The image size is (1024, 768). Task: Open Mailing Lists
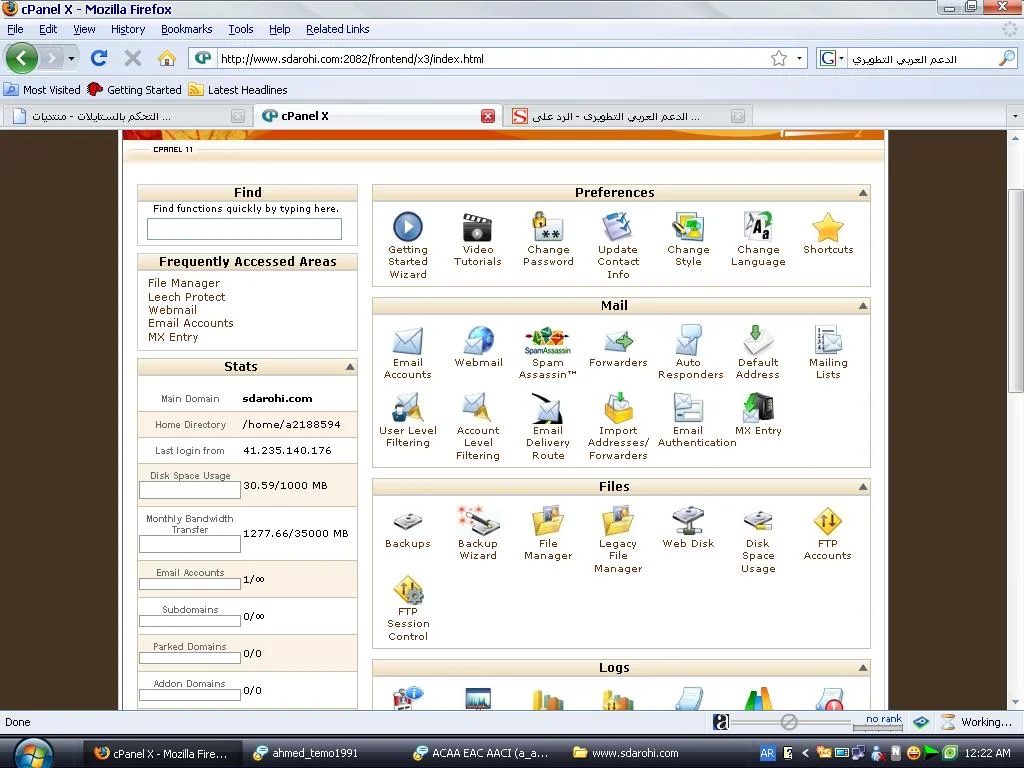click(x=828, y=340)
